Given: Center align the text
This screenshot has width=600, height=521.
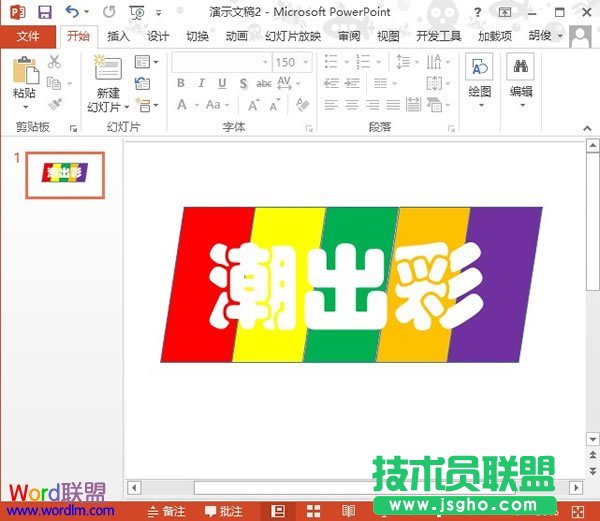Looking at the screenshot, I should 352,104.
